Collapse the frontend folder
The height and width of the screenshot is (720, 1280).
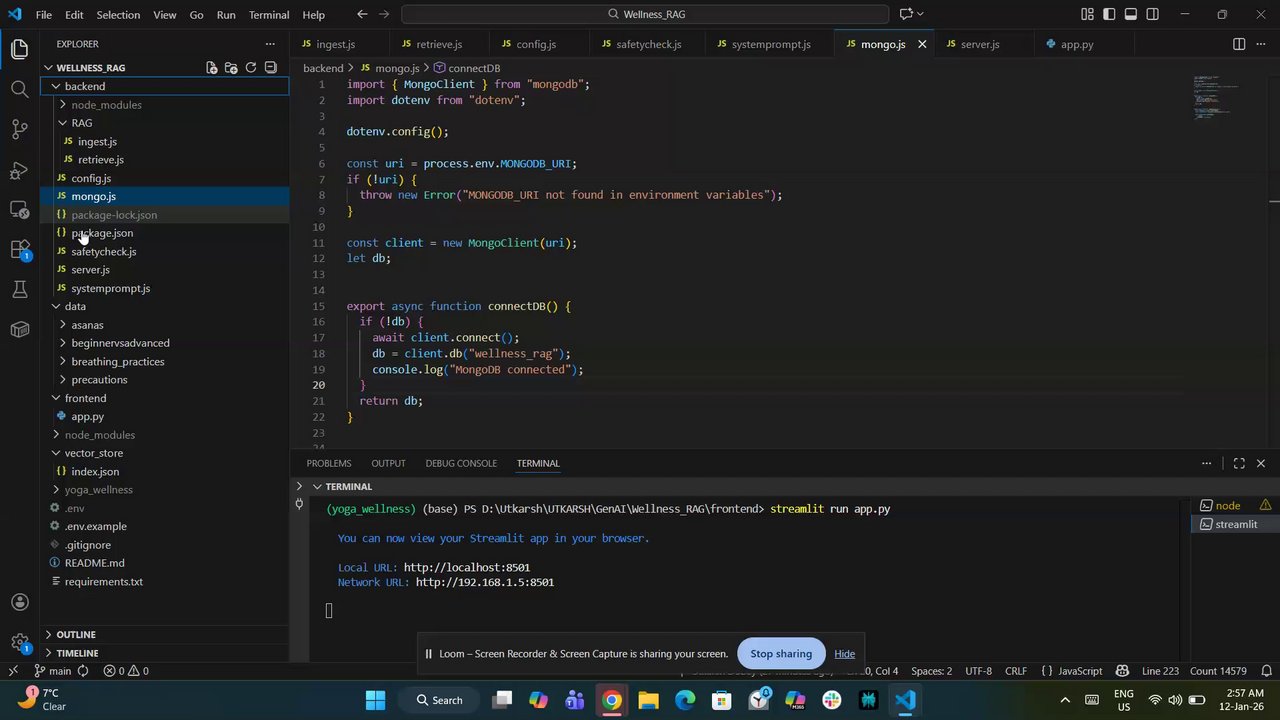(x=56, y=398)
